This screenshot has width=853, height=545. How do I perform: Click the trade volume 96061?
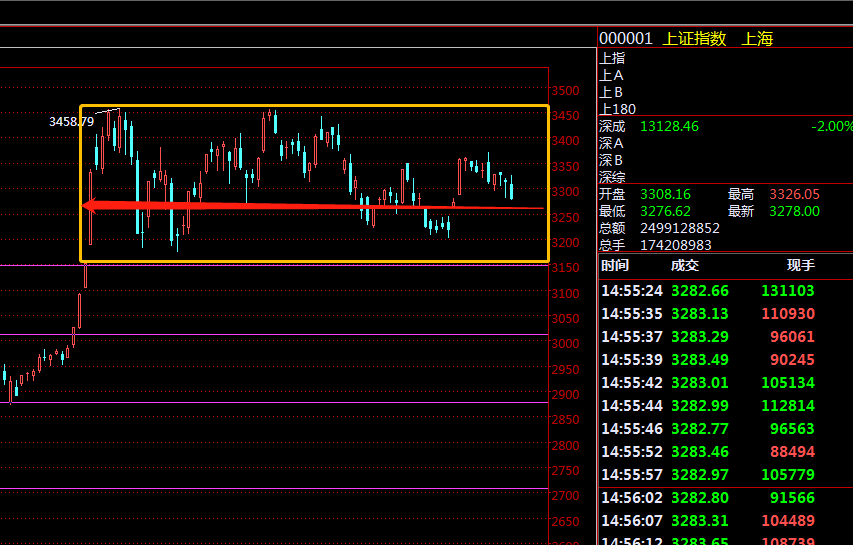792,337
